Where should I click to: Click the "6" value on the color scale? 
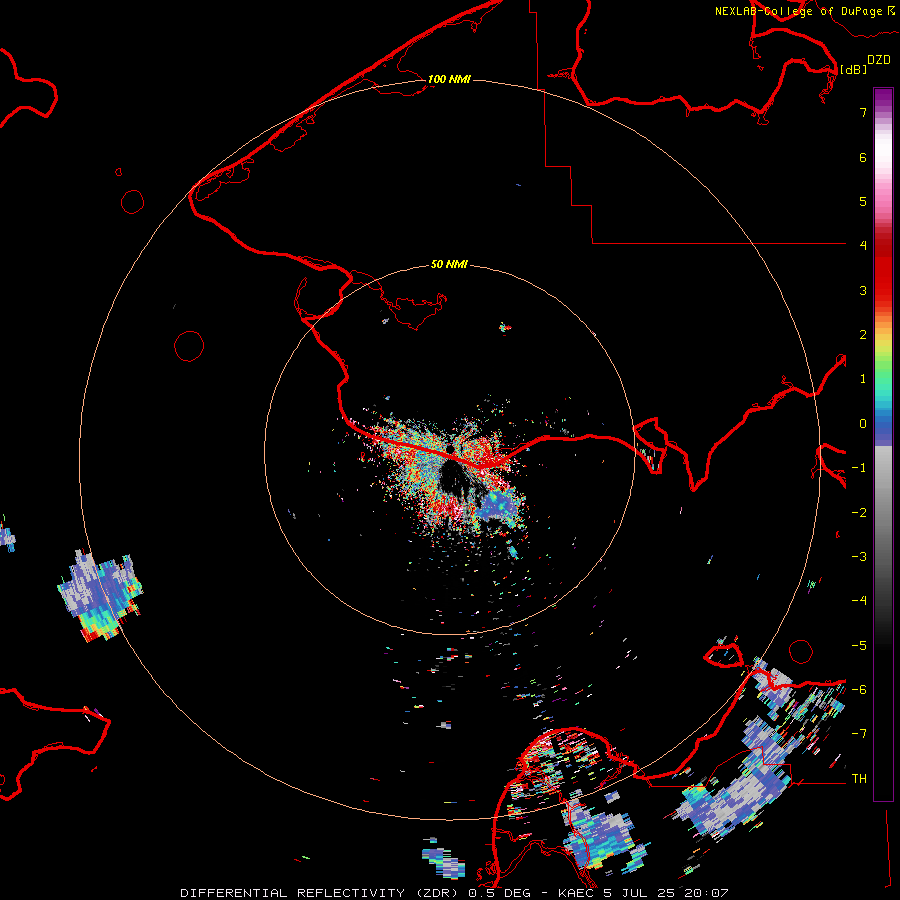pos(863,157)
